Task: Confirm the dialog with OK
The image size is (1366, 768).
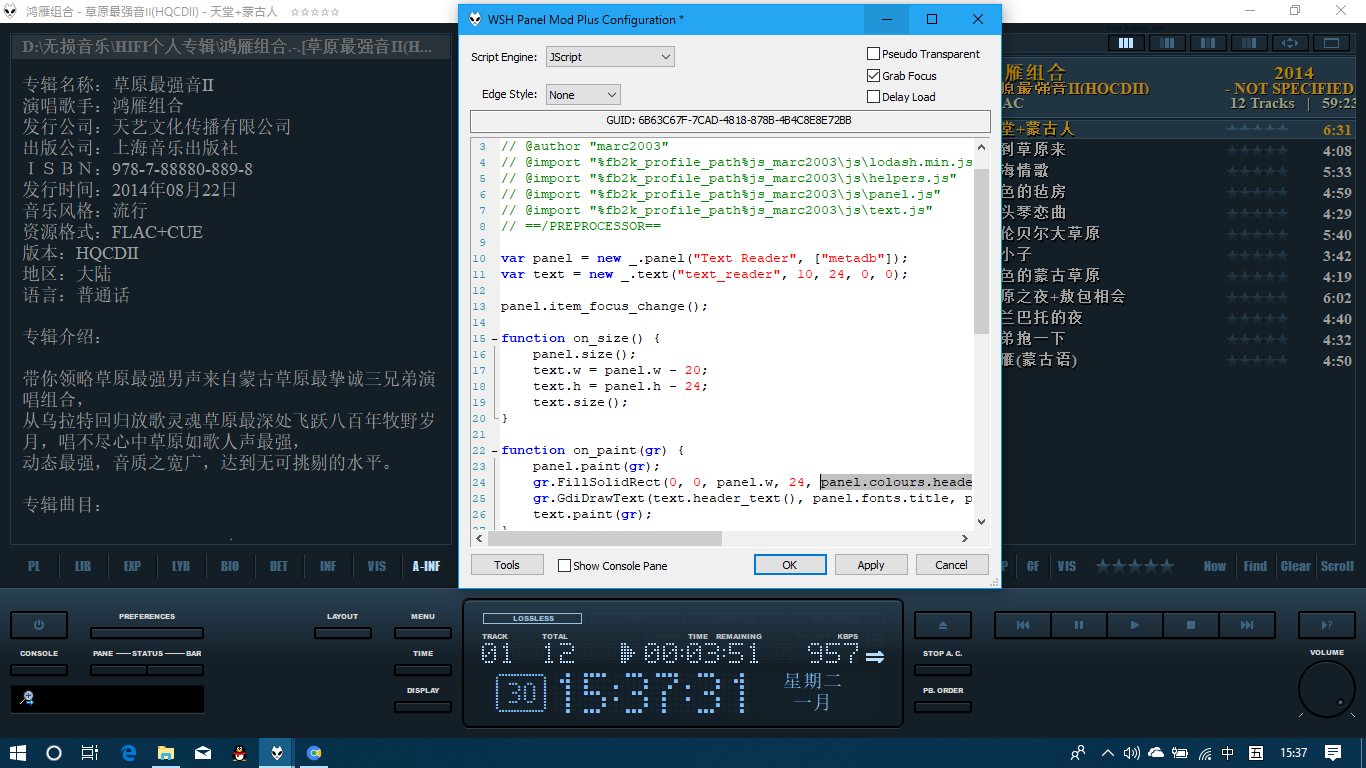Action: tap(790, 565)
